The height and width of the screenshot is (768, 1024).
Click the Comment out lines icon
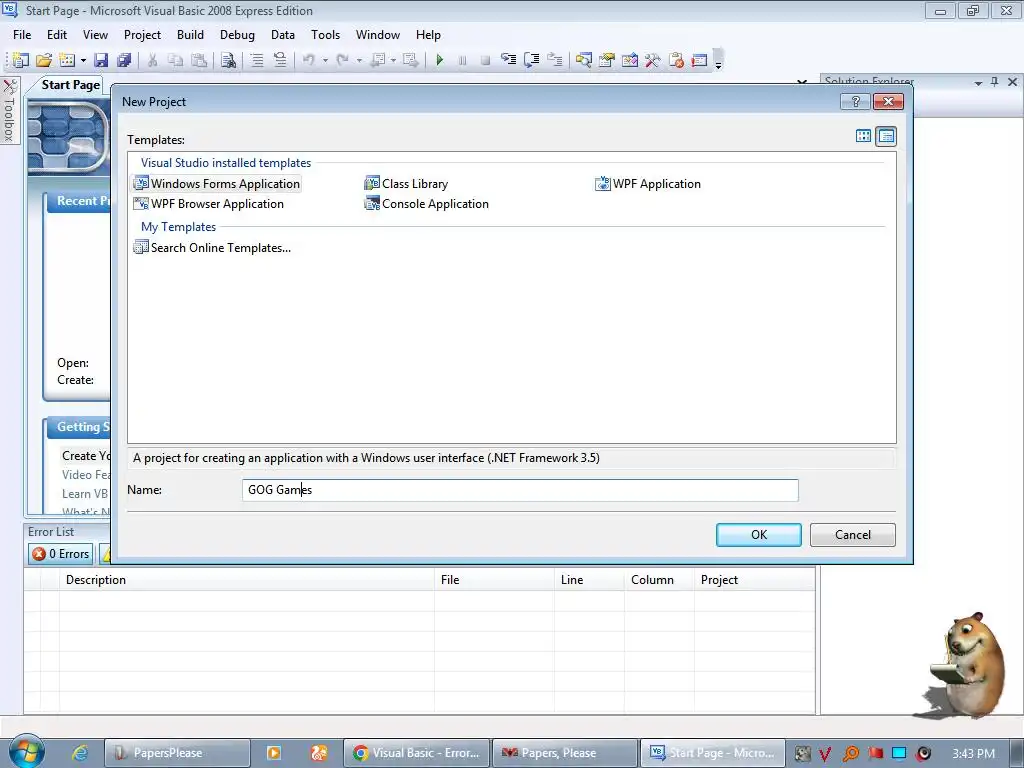click(x=257, y=60)
